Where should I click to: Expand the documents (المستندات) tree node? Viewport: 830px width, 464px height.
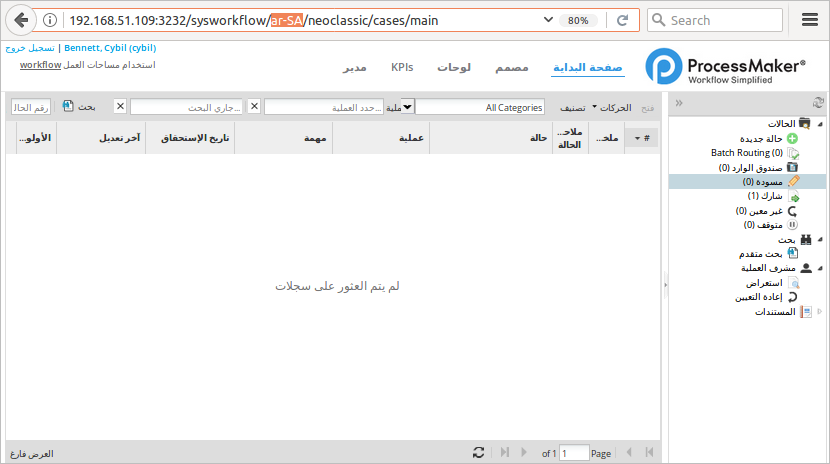coord(821,312)
